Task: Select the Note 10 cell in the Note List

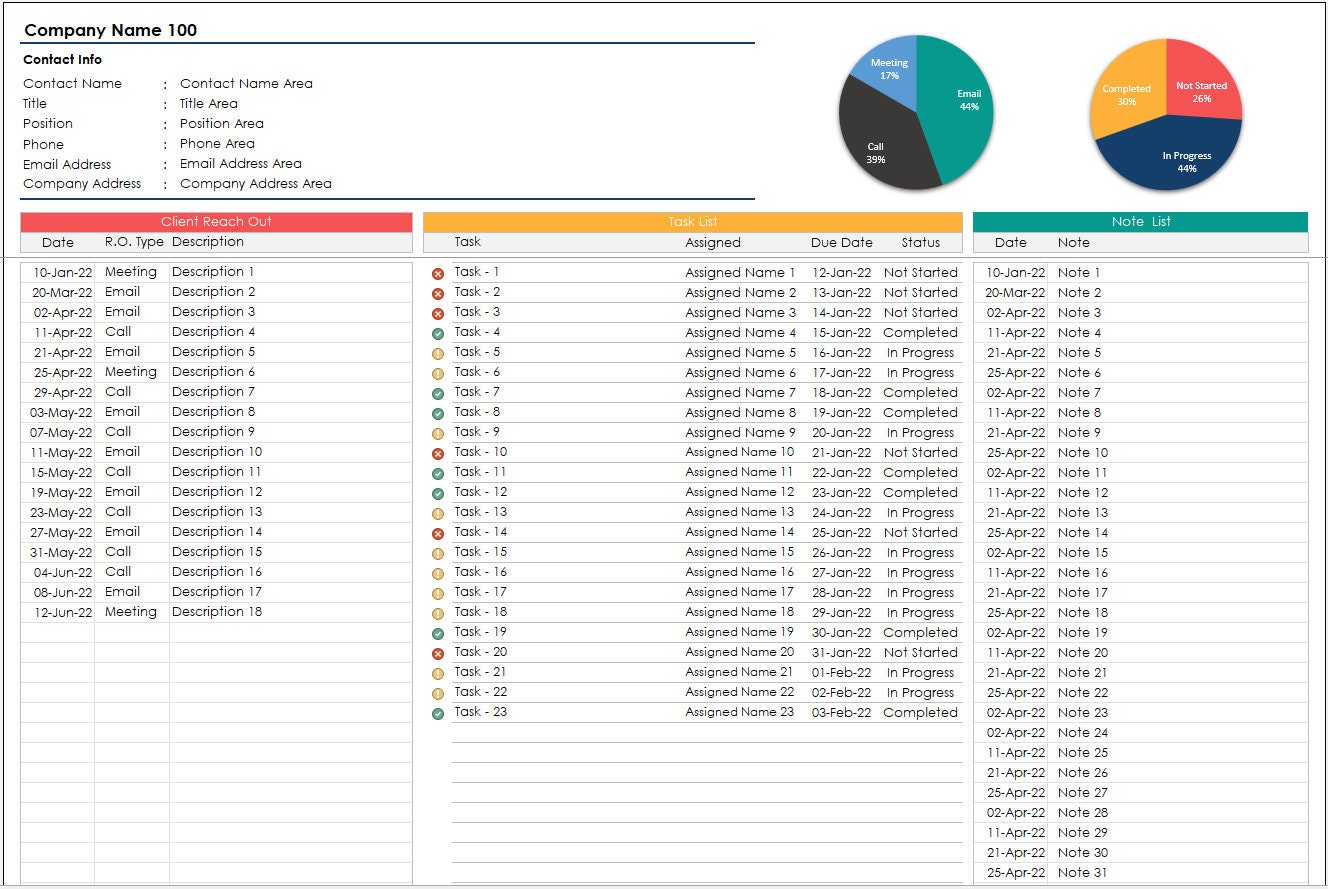Action: tap(1081, 452)
